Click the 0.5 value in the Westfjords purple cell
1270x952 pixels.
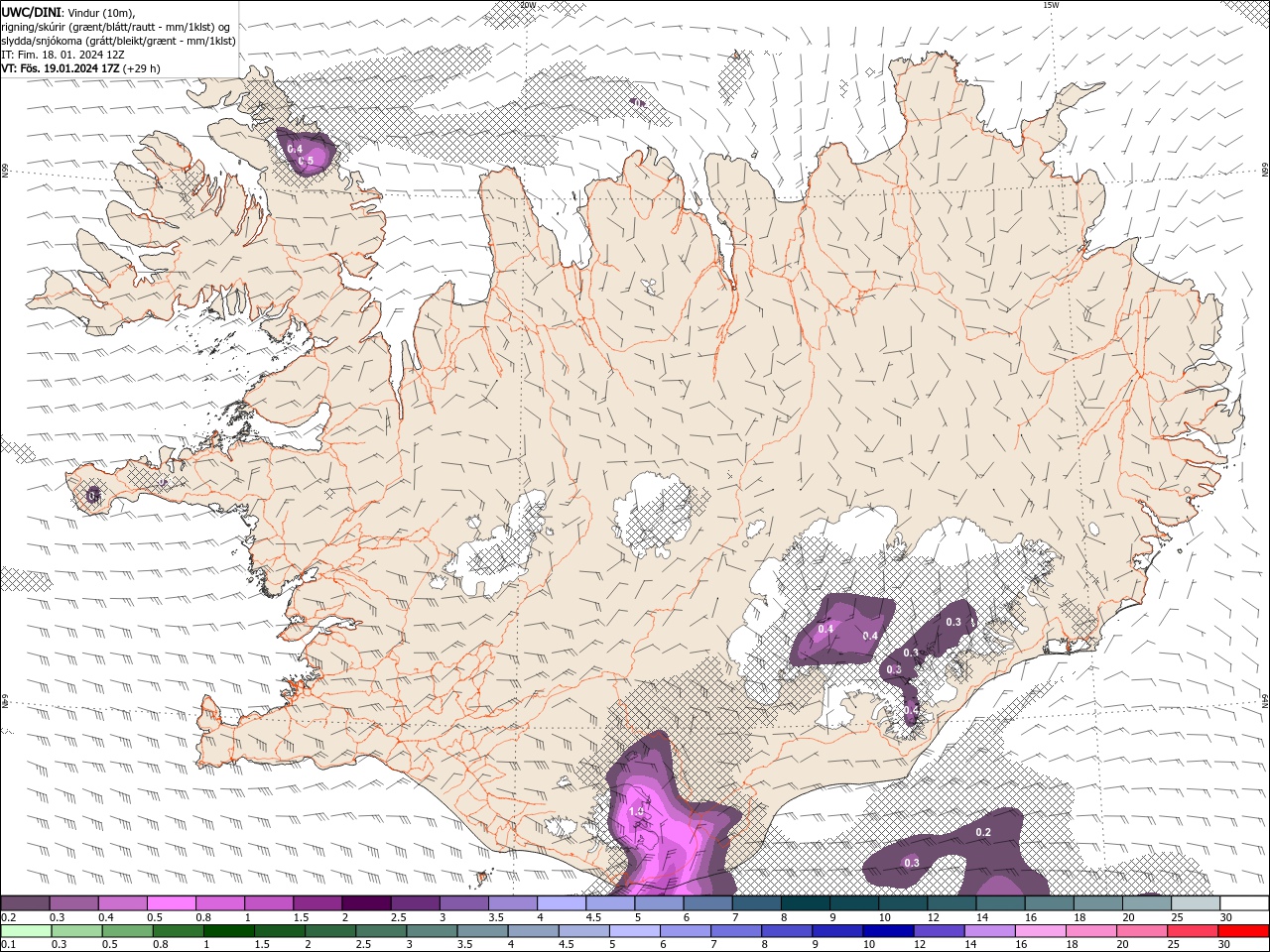tap(307, 161)
